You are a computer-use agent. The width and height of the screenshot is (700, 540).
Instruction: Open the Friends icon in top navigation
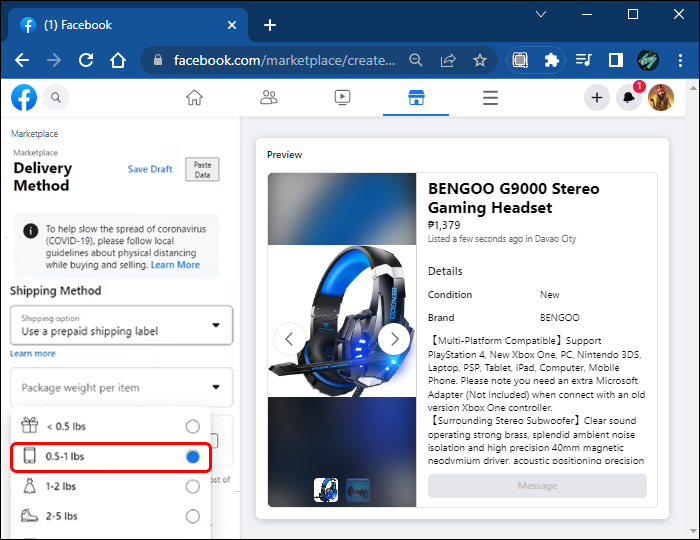(268, 98)
